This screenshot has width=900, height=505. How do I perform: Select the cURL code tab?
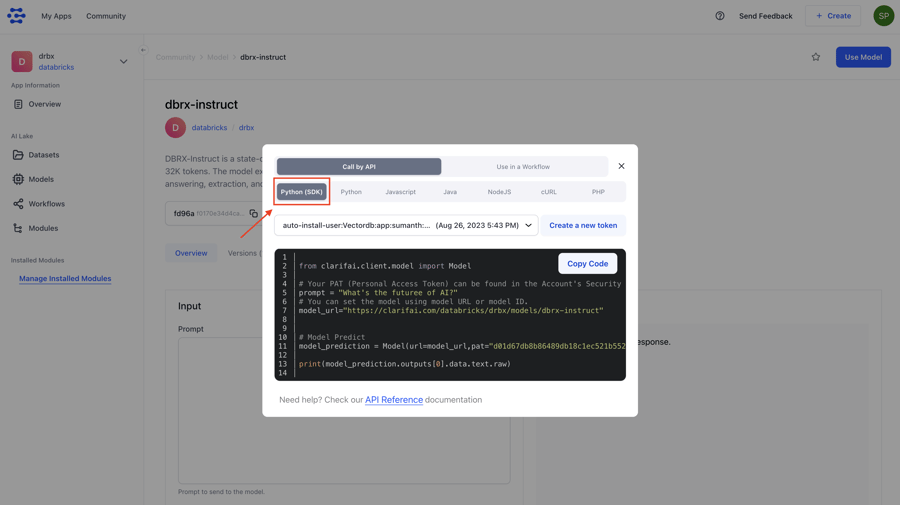pyautogui.click(x=549, y=192)
